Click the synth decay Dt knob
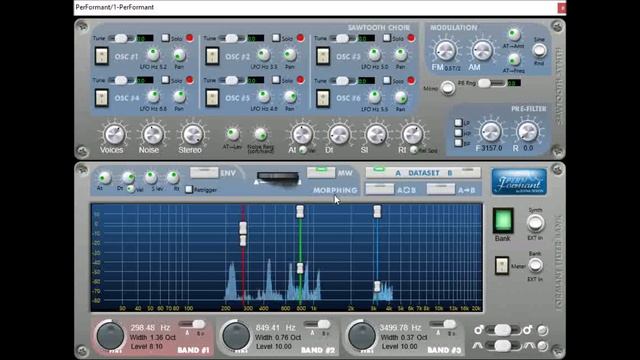 click(x=339, y=134)
